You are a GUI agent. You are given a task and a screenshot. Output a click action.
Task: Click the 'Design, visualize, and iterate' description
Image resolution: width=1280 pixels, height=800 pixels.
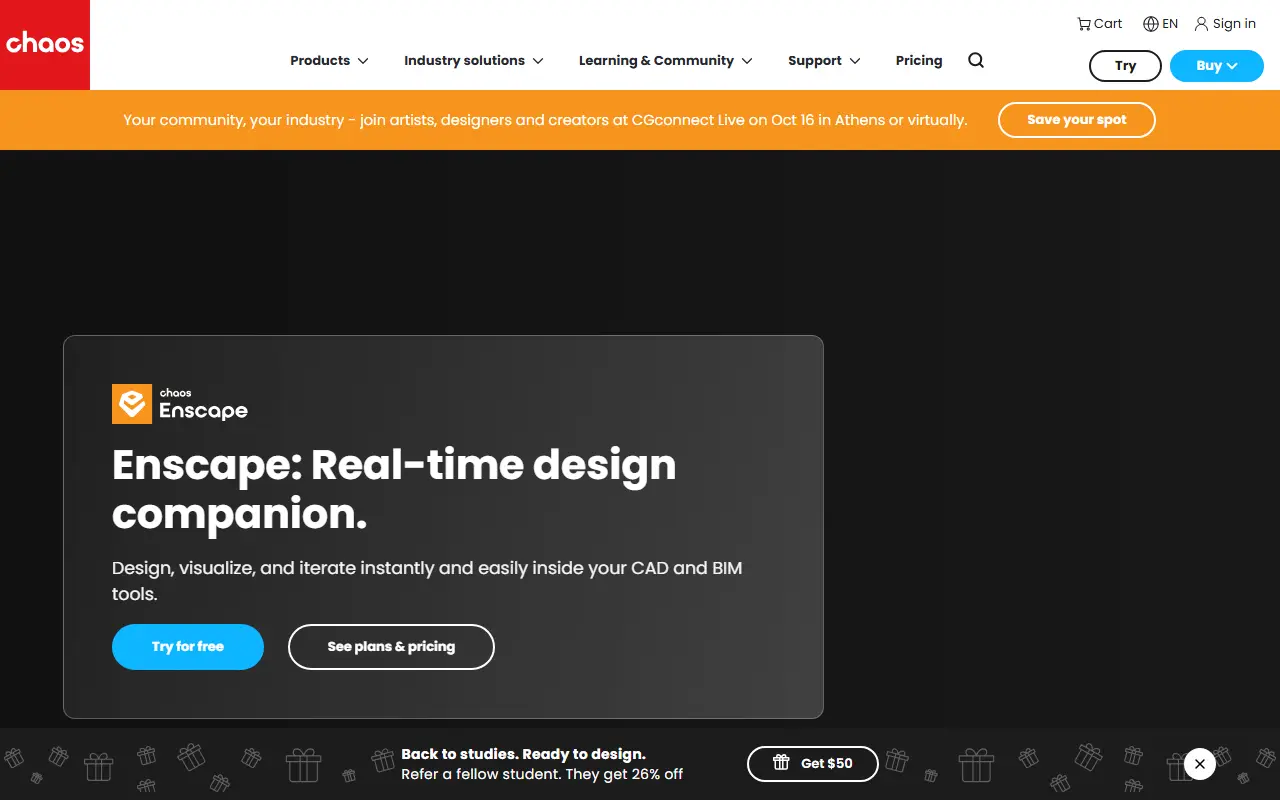(427, 581)
